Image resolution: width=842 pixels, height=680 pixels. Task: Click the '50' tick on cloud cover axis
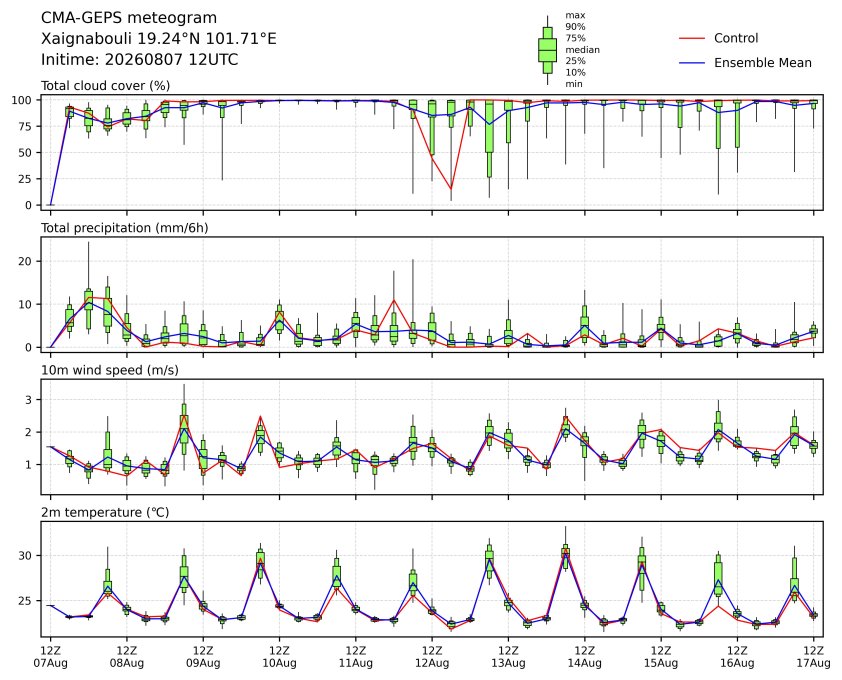pyautogui.click(x=26, y=153)
